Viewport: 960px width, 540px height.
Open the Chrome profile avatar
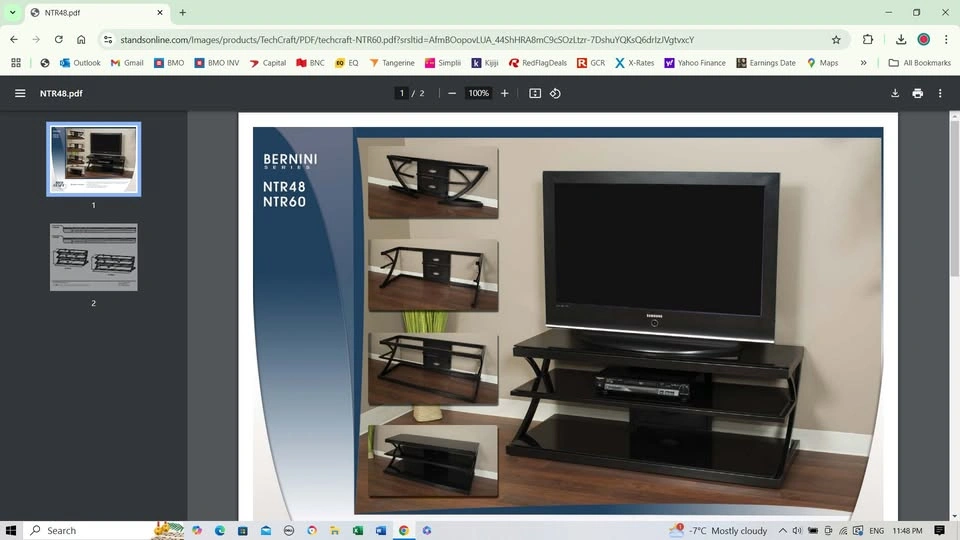coord(924,39)
